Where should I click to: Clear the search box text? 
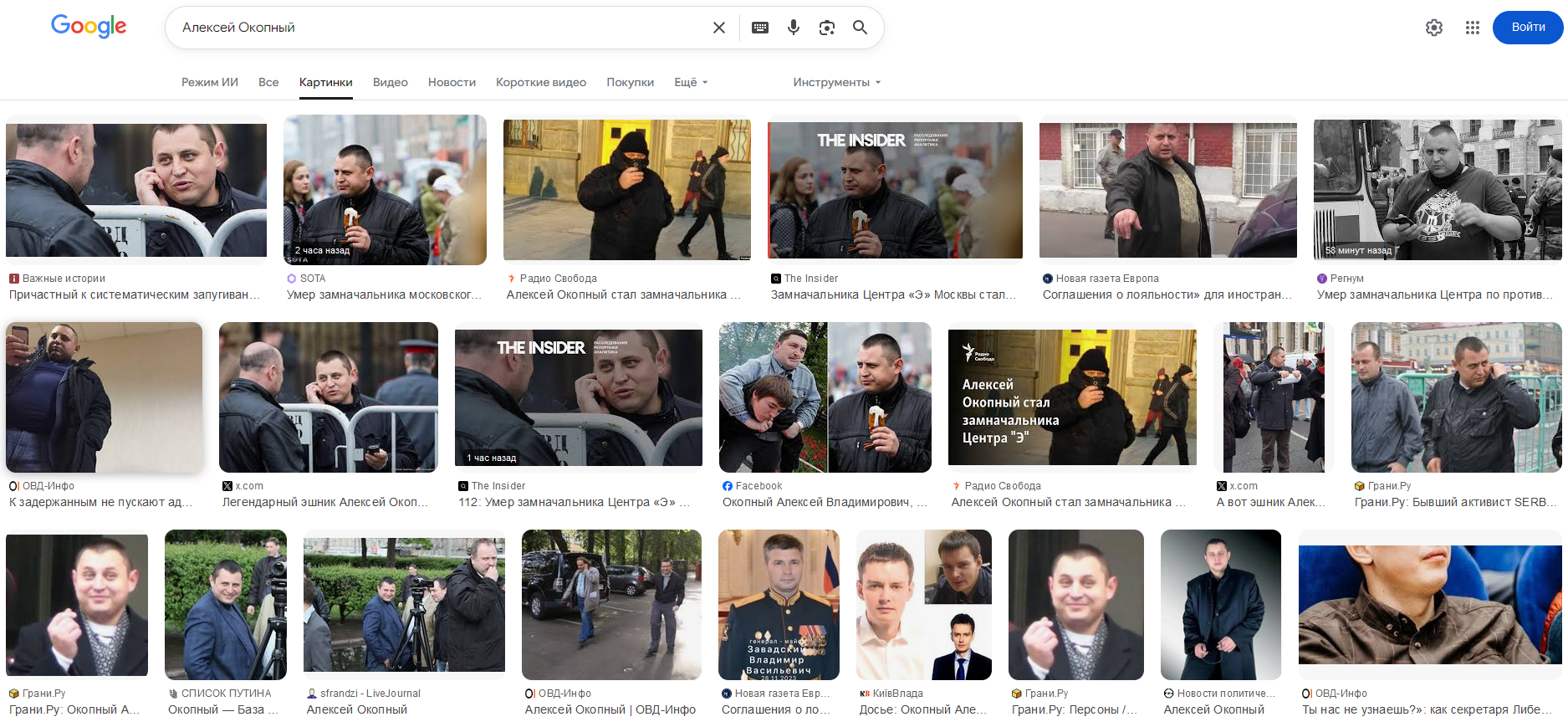click(718, 28)
